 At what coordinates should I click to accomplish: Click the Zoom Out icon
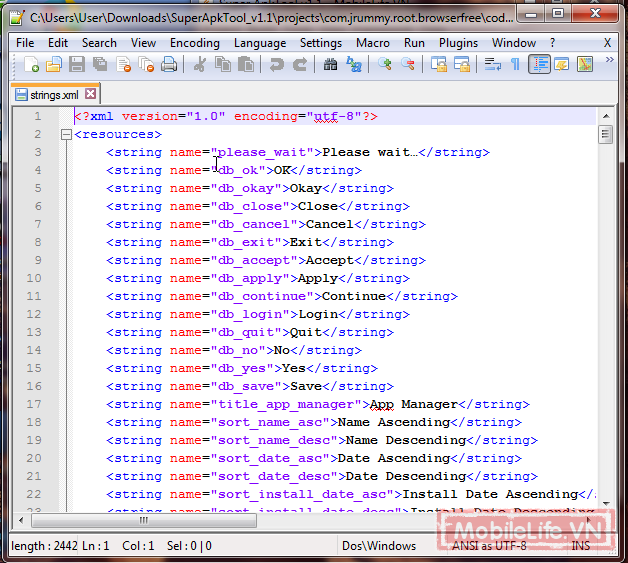(408, 64)
